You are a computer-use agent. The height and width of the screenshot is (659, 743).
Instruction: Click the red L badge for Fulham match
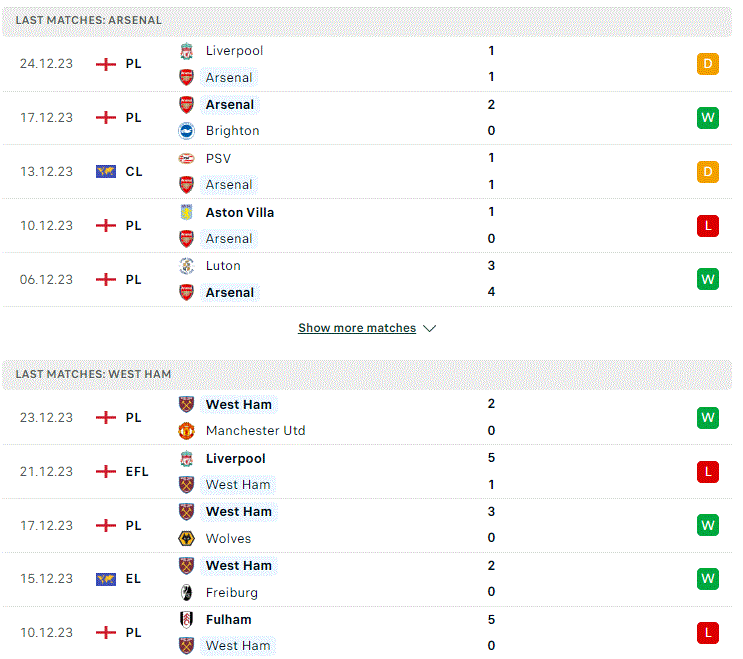708,633
